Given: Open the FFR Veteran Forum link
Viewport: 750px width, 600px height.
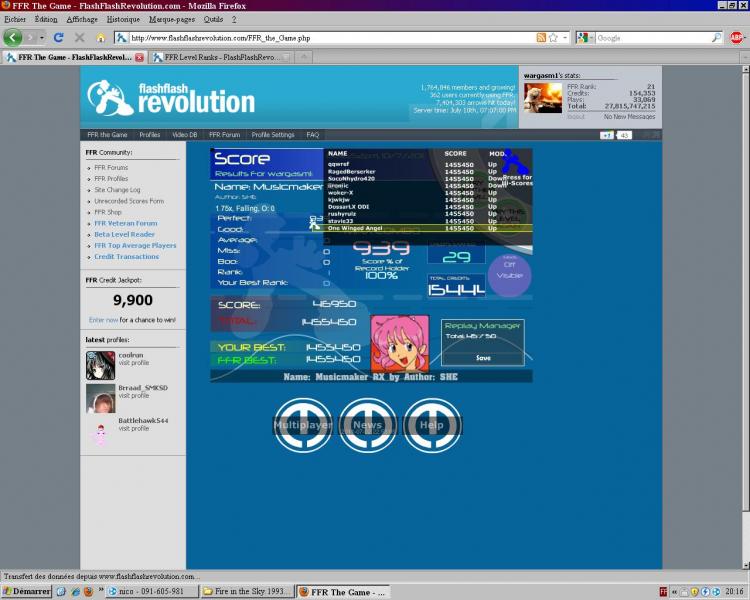Looking at the screenshot, I should coord(126,223).
